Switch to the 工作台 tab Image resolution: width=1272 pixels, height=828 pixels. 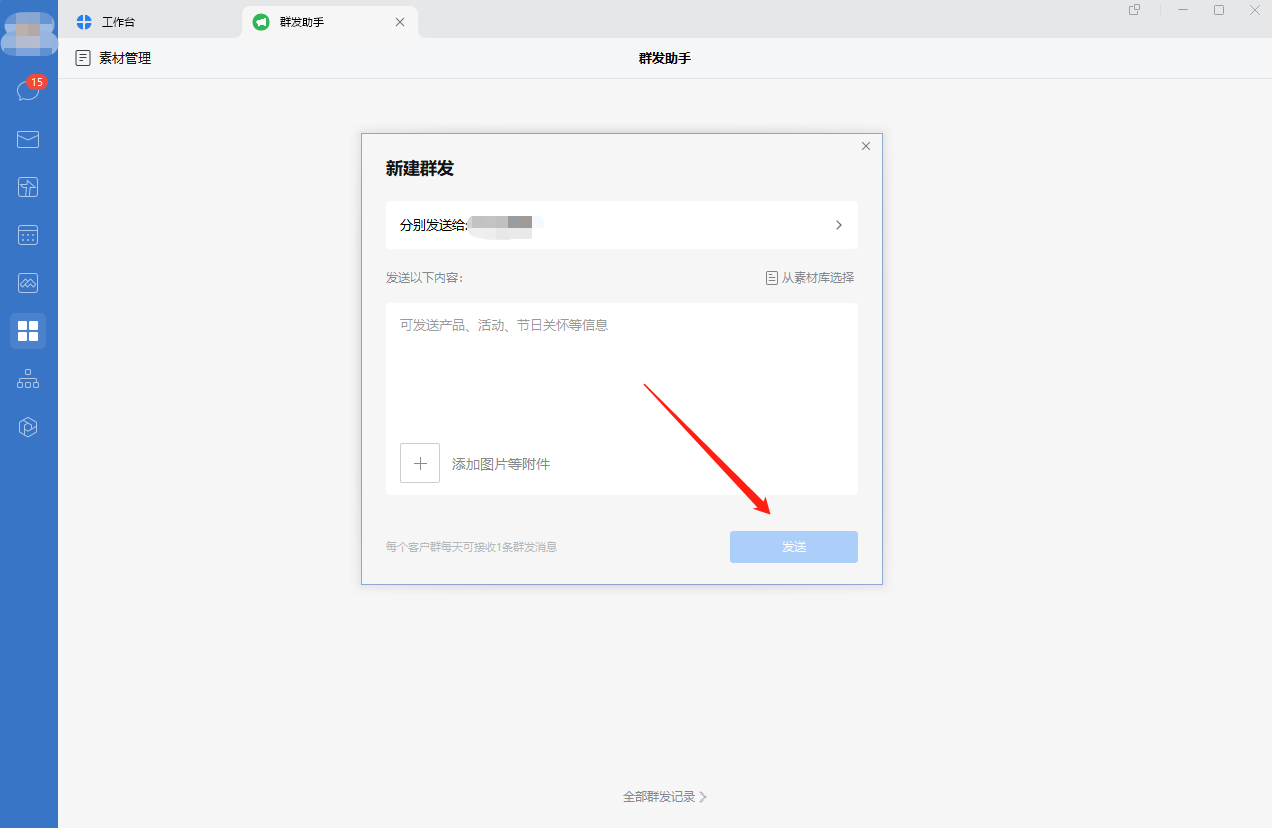click(x=118, y=22)
